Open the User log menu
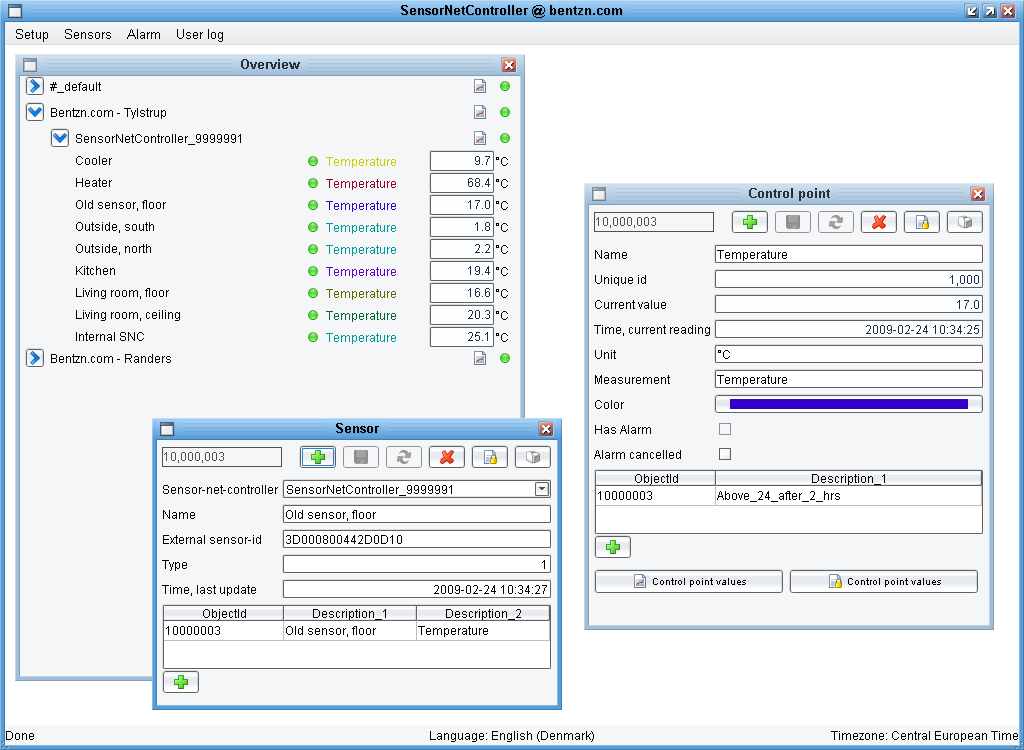Image resolution: width=1024 pixels, height=750 pixels. click(x=200, y=35)
